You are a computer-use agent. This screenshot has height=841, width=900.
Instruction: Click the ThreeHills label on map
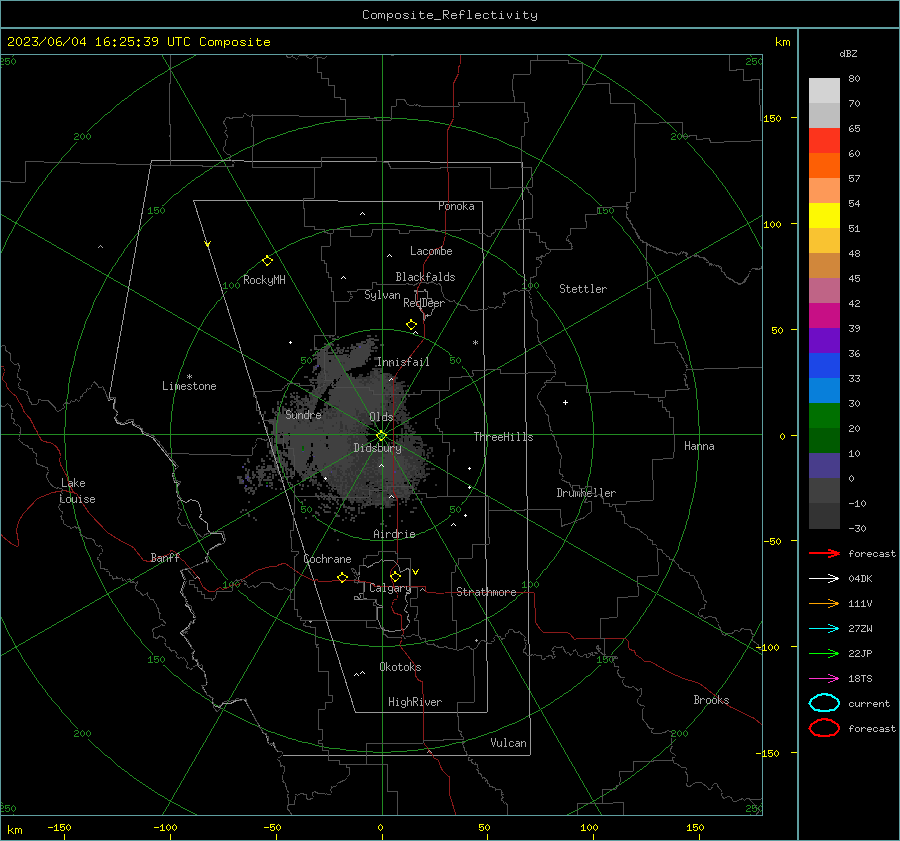click(x=503, y=437)
